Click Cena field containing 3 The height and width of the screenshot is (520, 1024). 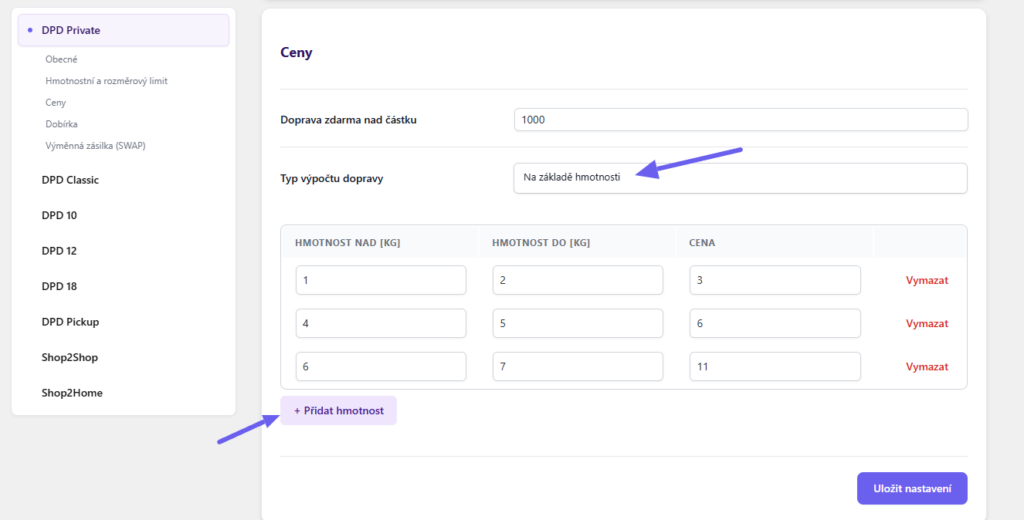pyautogui.click(x=775, y=280)
